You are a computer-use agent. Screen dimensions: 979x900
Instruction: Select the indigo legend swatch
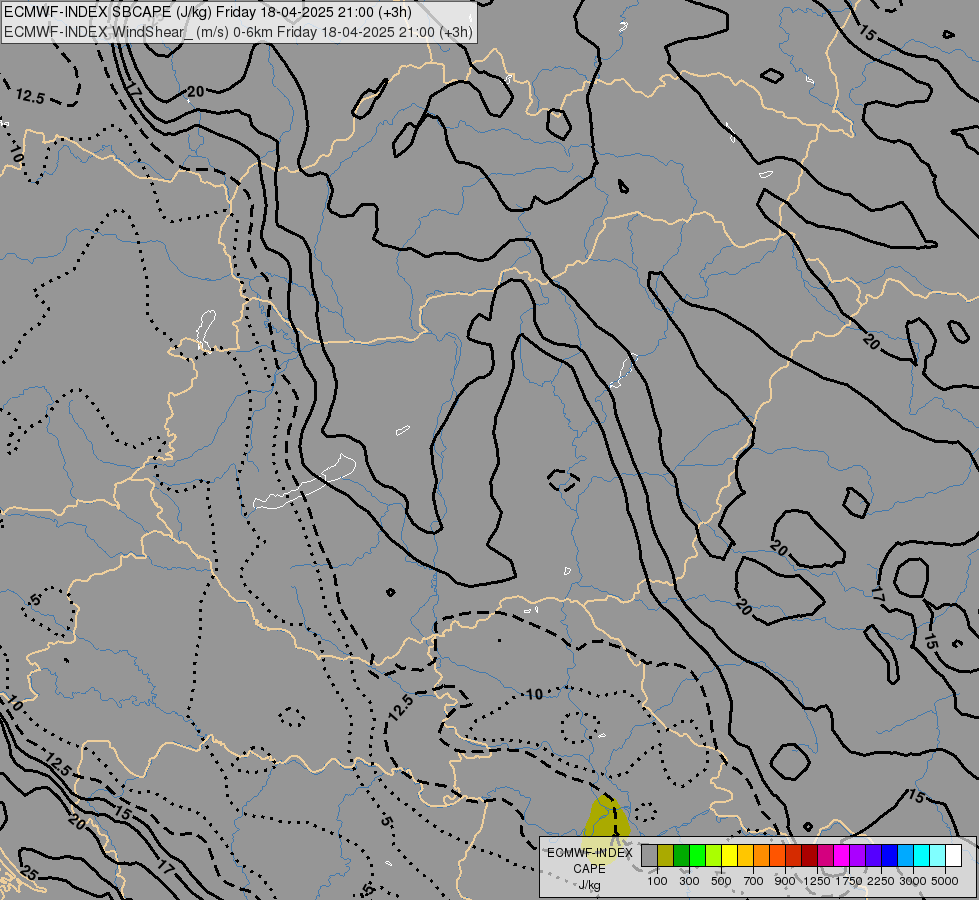[873, 856]
